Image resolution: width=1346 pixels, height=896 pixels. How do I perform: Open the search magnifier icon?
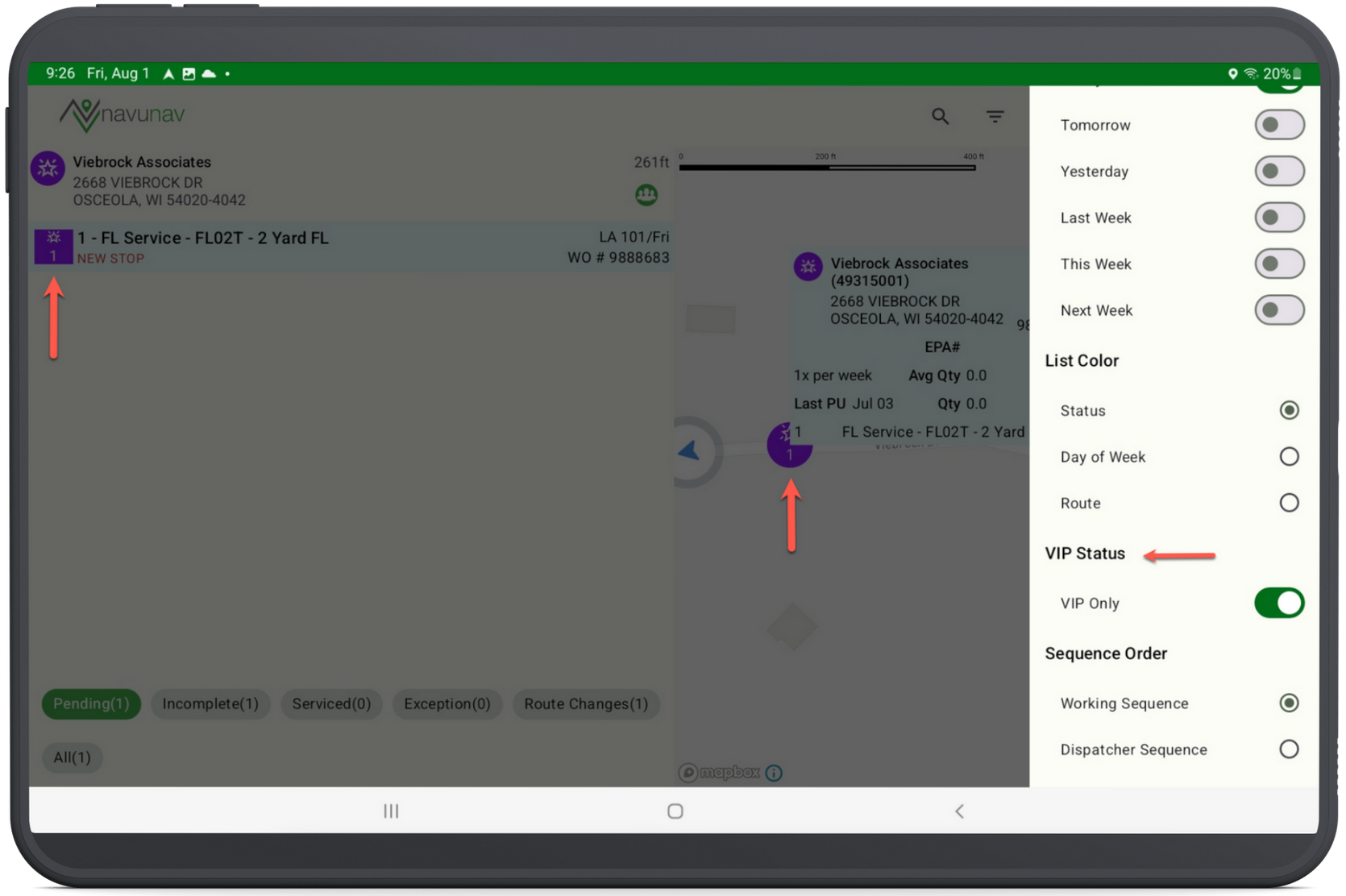pyautogui.click(x=940, y=116)
